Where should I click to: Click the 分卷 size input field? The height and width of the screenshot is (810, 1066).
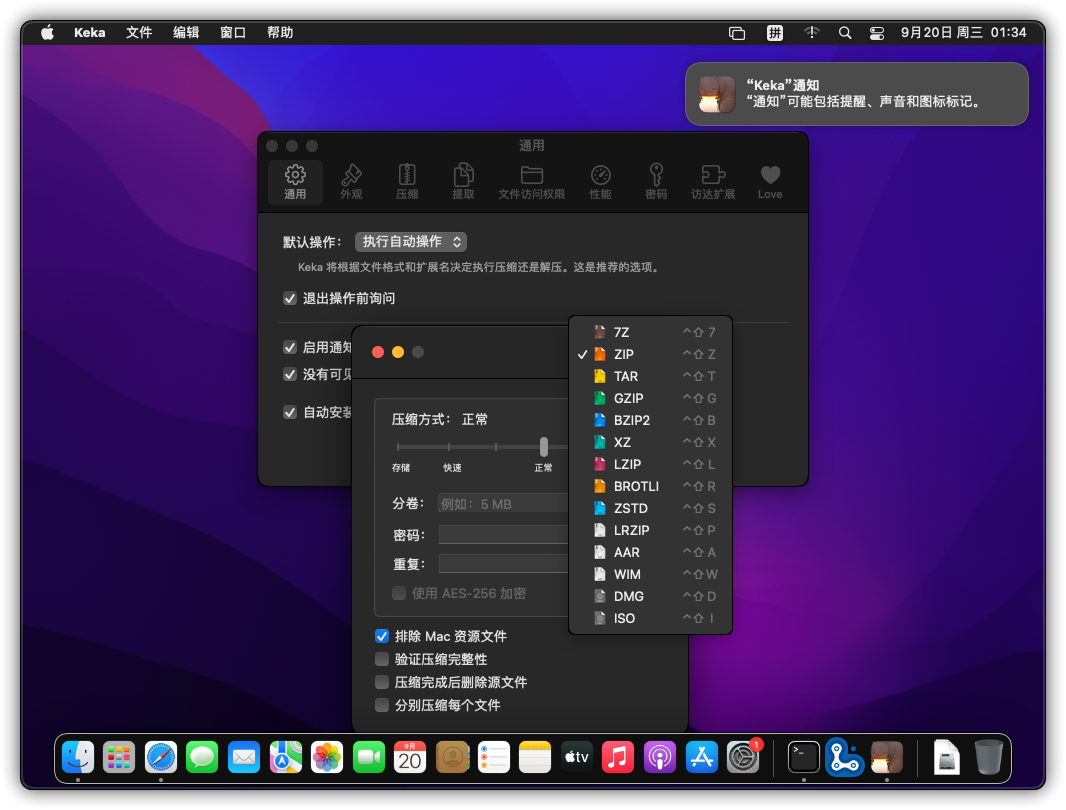pos(503,503)
